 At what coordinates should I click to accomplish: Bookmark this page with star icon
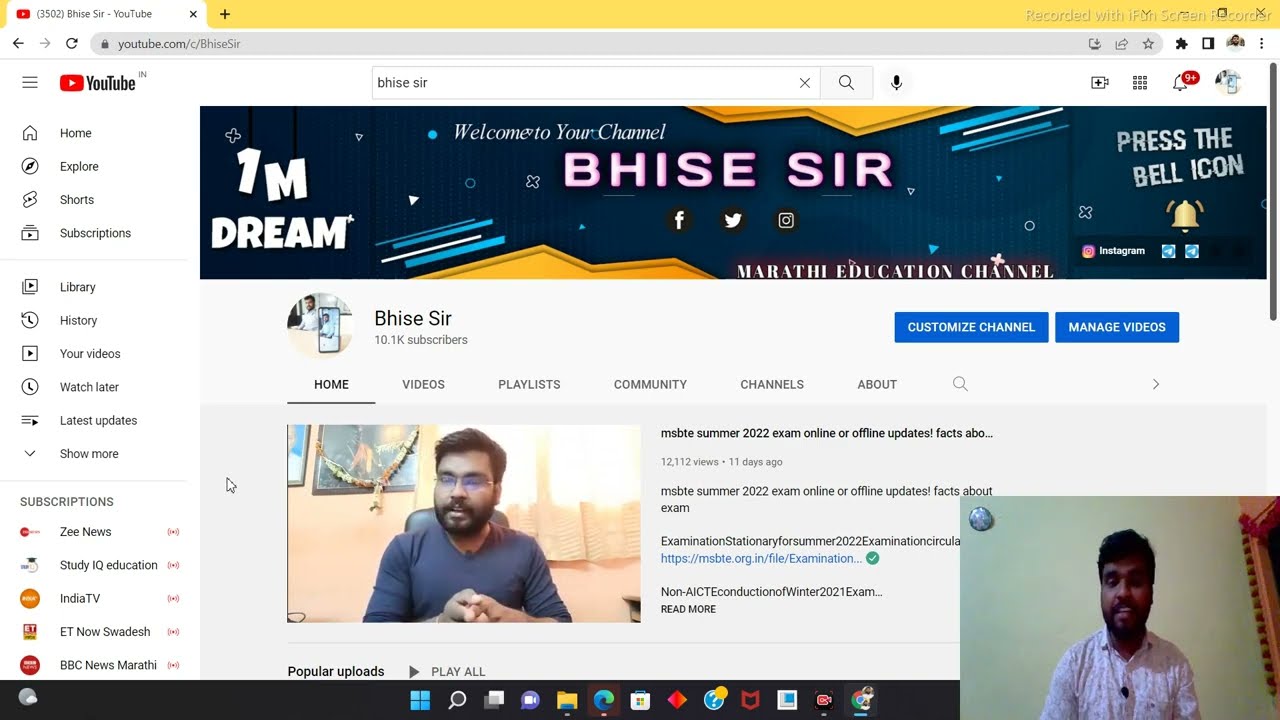point(1148,44)
